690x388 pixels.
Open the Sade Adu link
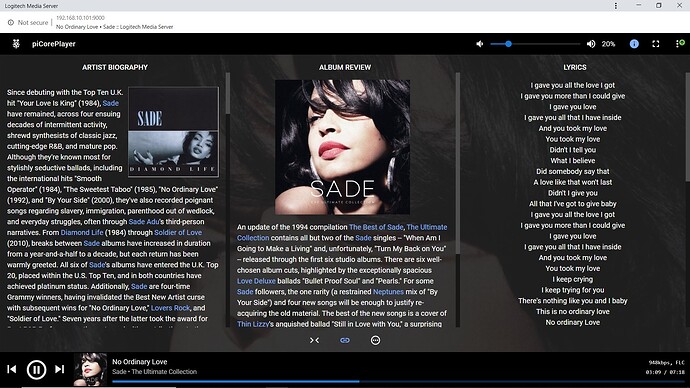(143, 222)
